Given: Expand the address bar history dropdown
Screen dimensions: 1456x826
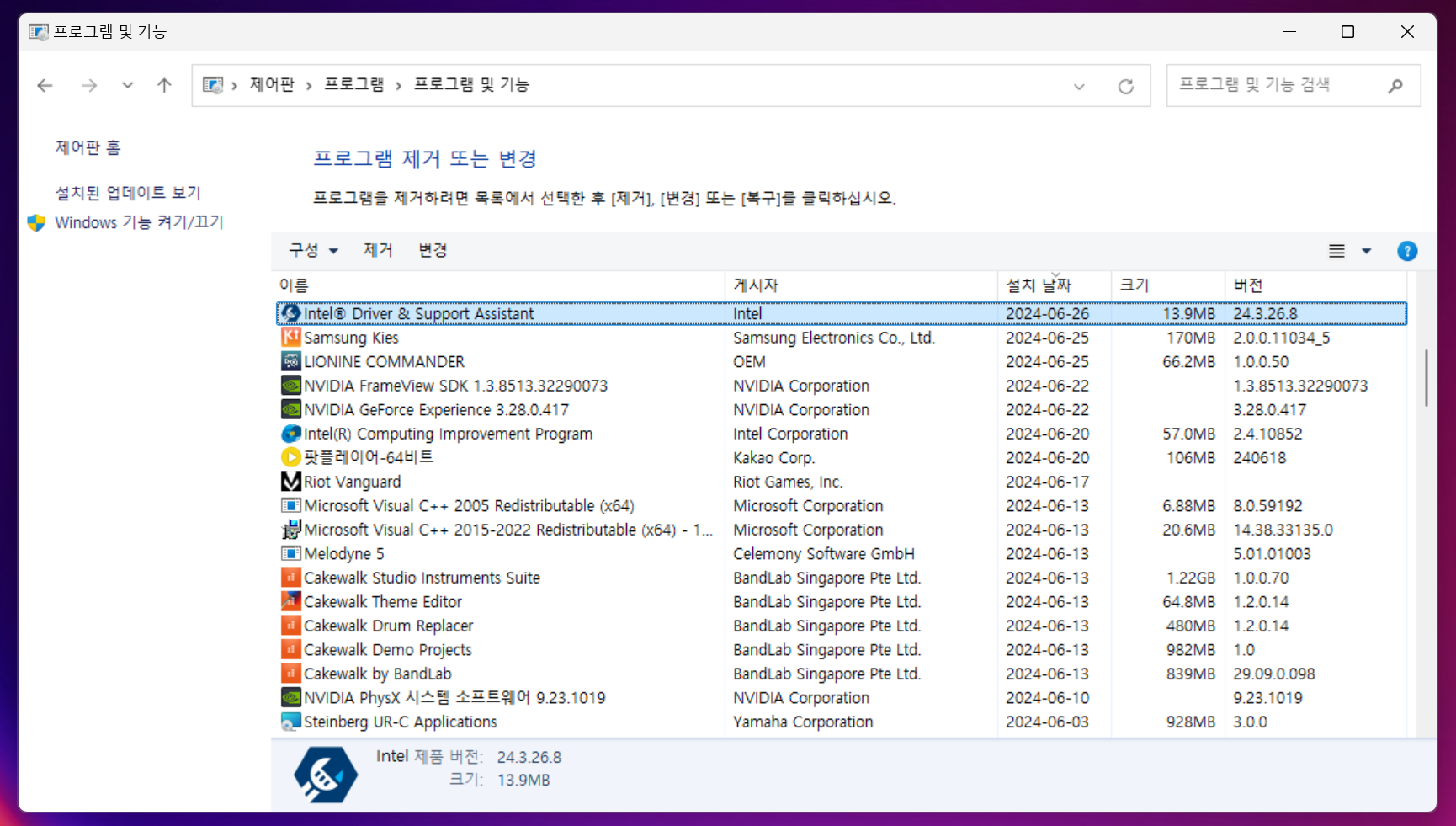Looking at the screenshot, I should point(1079,86).
